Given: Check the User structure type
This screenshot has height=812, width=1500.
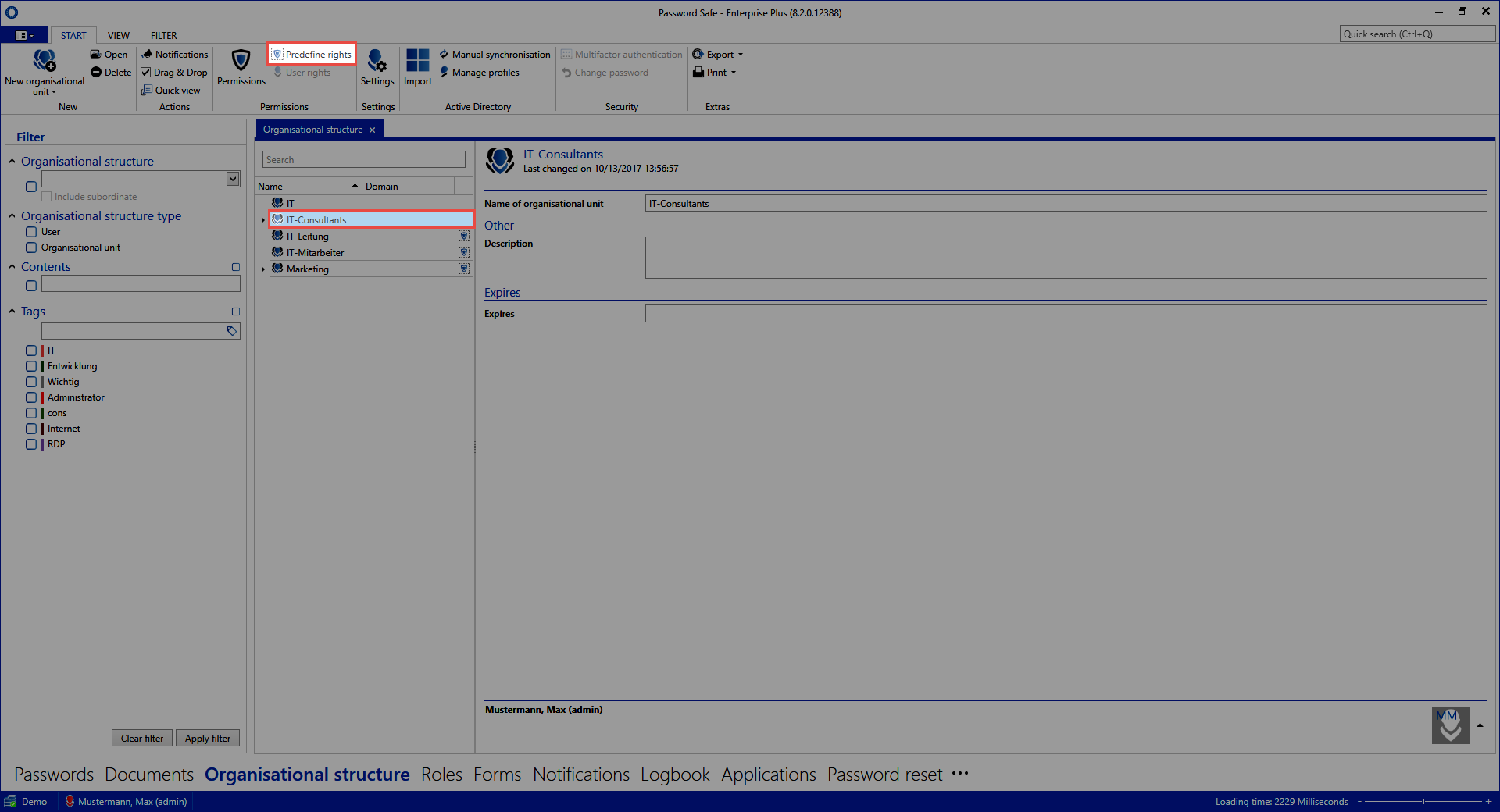Looking at the screenshot, I should (x=31, y=232).
